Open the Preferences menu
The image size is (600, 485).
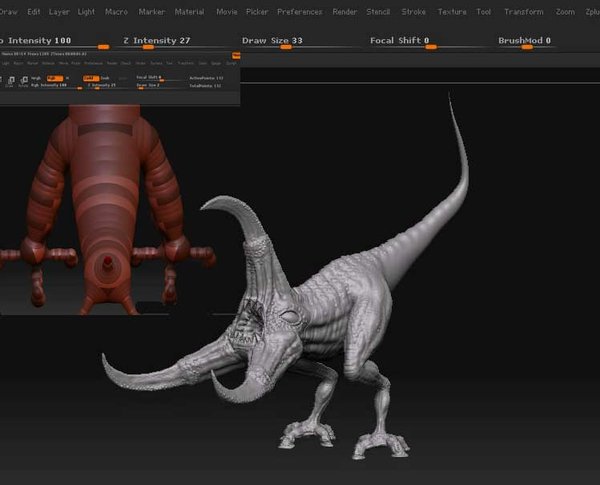tap(300, 12)
